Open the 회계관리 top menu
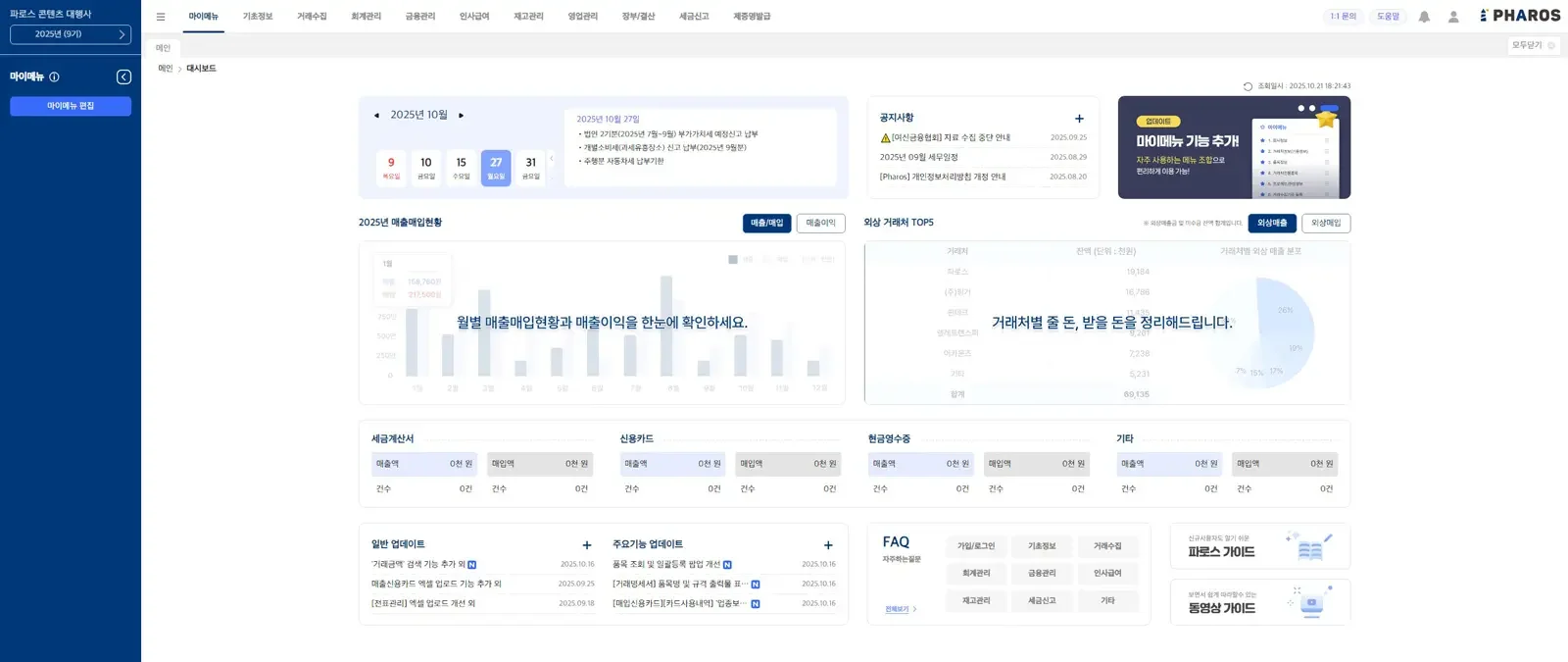 click(x=366, y=17)
